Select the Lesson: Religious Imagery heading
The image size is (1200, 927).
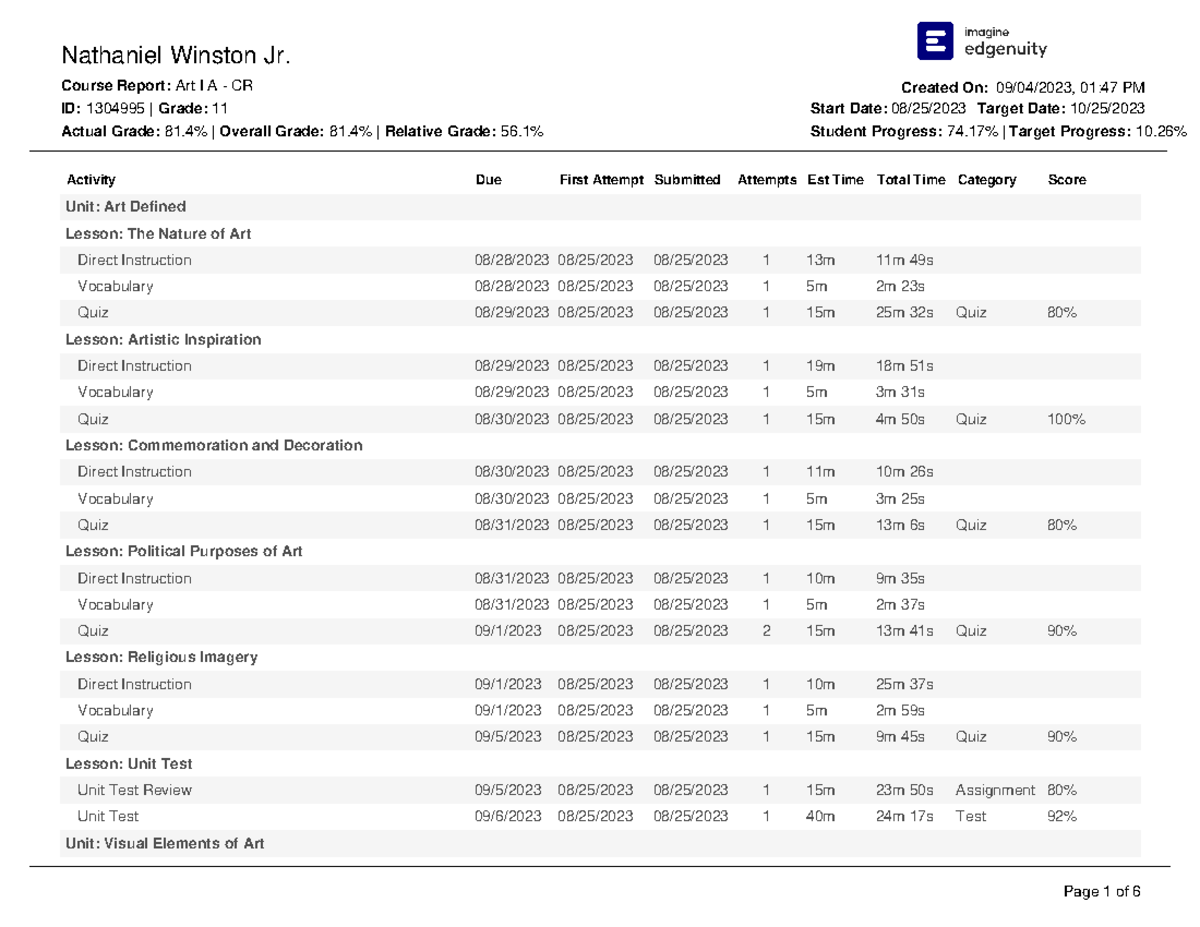162,657
